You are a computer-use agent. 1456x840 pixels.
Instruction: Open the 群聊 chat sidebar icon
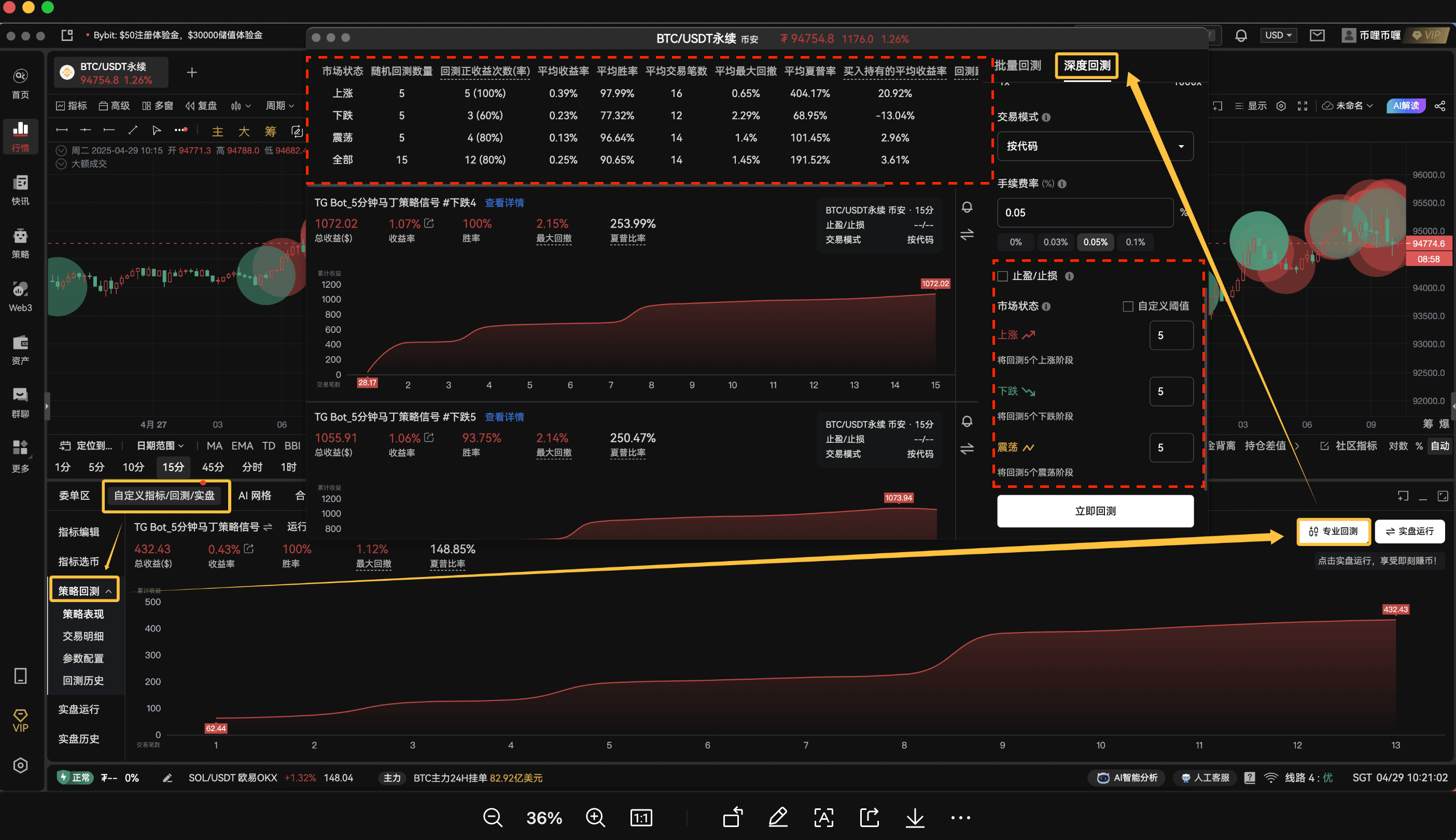click(x=20, y=403)
